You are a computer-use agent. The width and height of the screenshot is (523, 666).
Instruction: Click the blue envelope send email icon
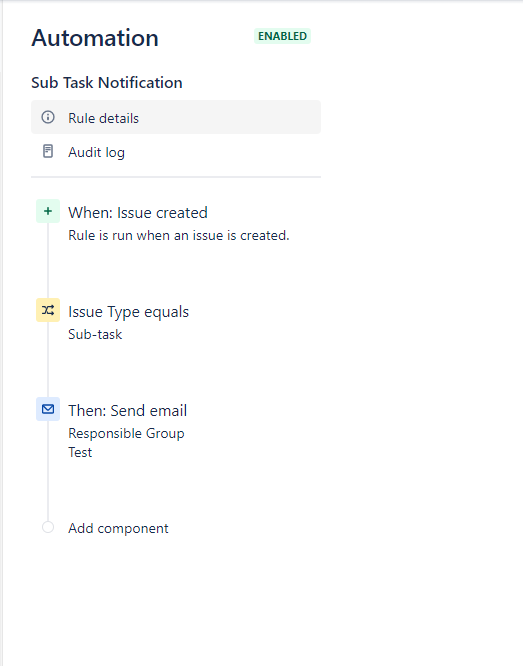click(x=48, y=409)
